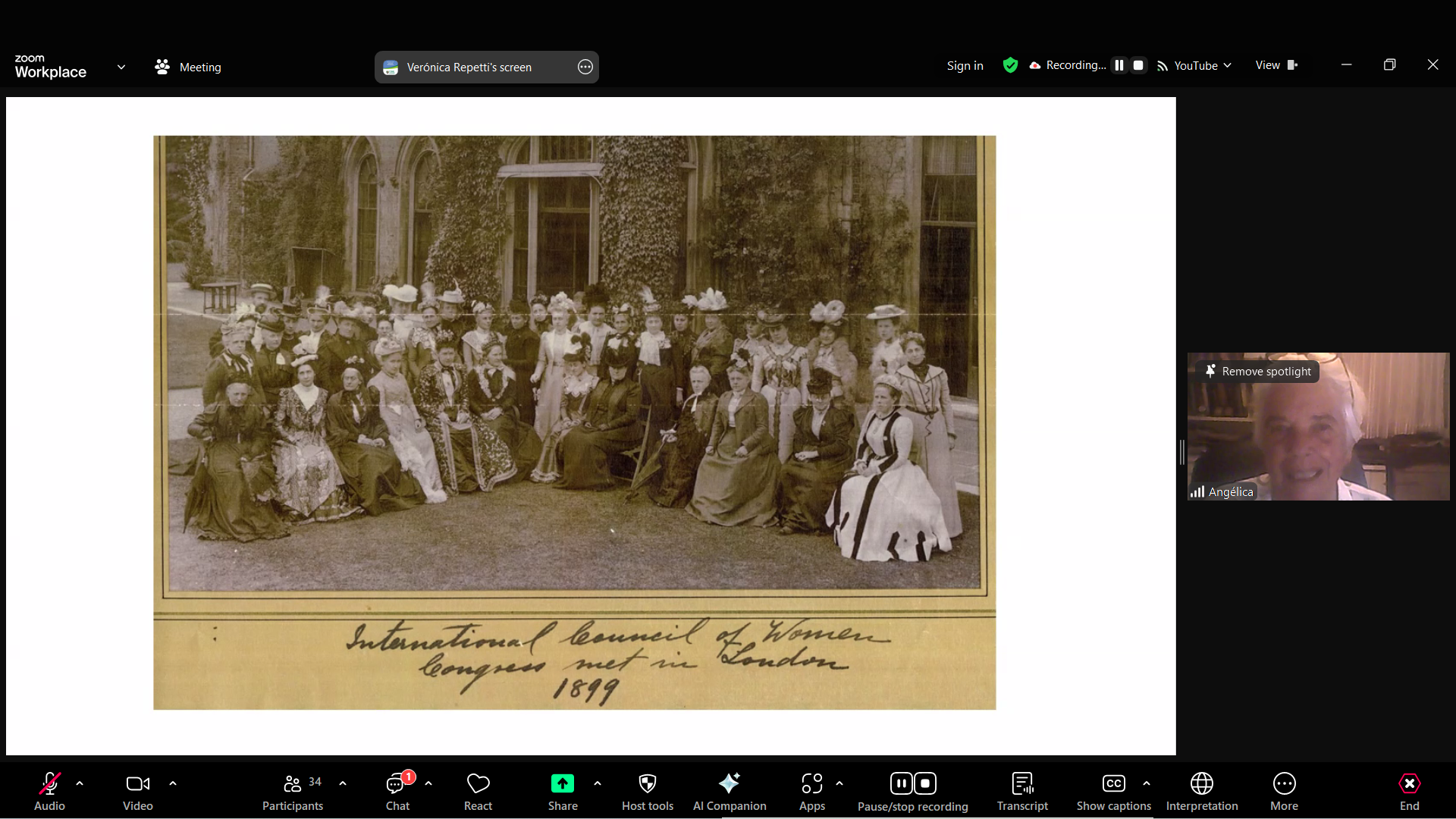Toggle Show captions CC button
Viewport: 1456px width, 819px height.
(x=1112, y=791)
